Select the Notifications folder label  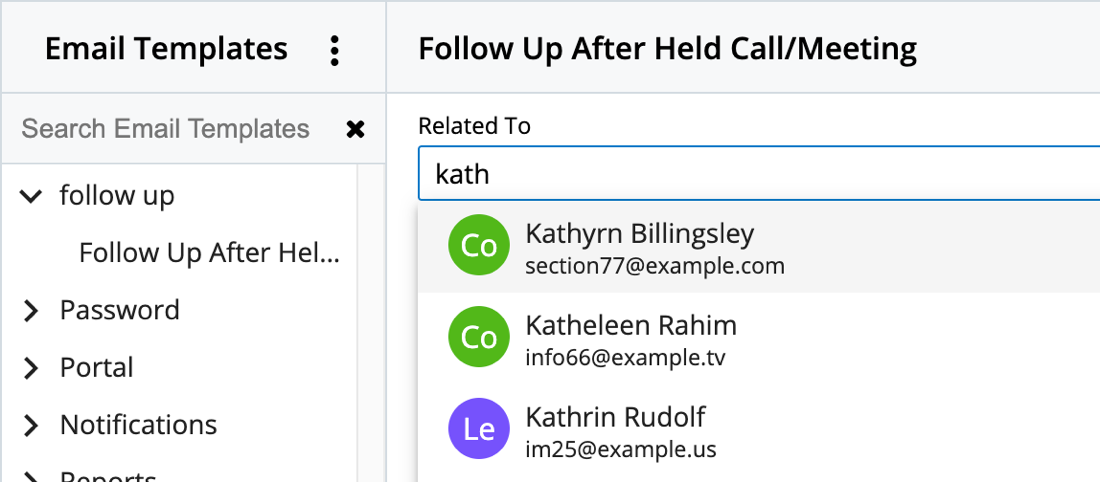tap(138, 426)
